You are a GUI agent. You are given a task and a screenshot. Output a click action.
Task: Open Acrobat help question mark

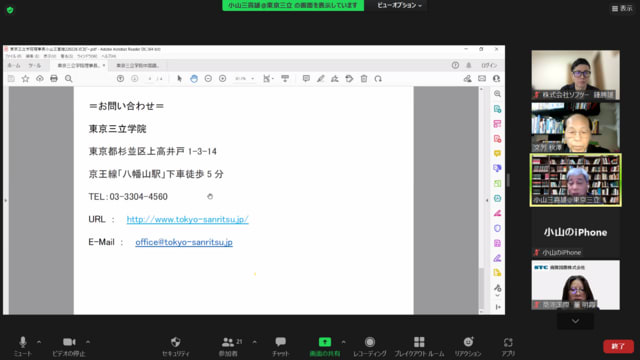click(455, 65)
